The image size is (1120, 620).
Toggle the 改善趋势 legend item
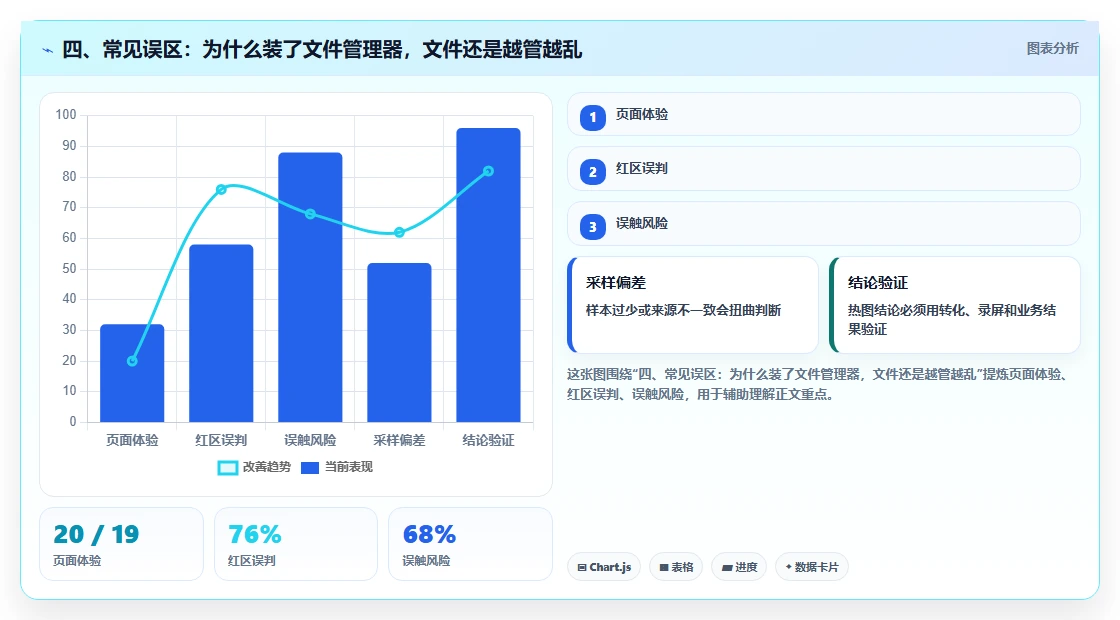pyautogui.click(x=254, y=467)
